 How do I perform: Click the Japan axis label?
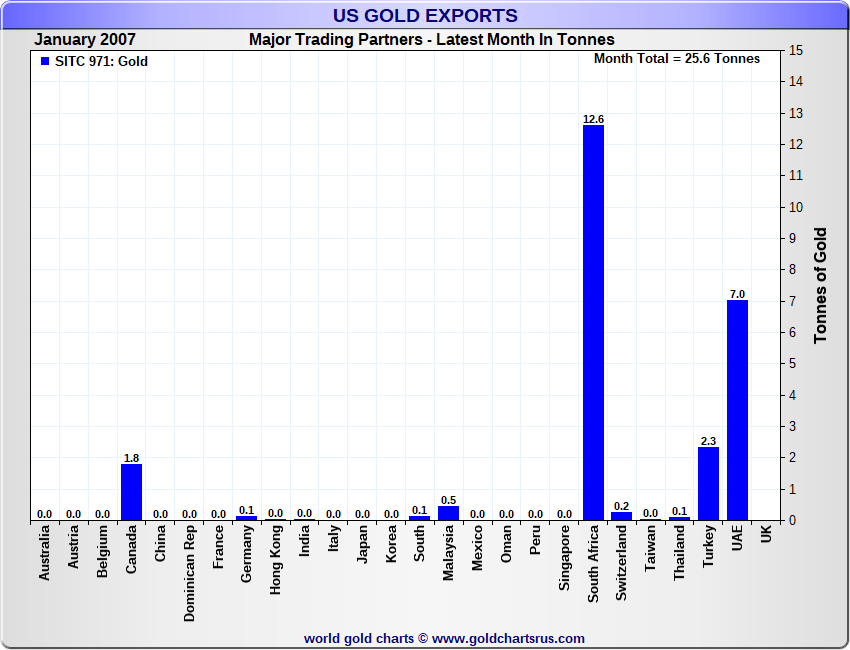coord(362,544)
